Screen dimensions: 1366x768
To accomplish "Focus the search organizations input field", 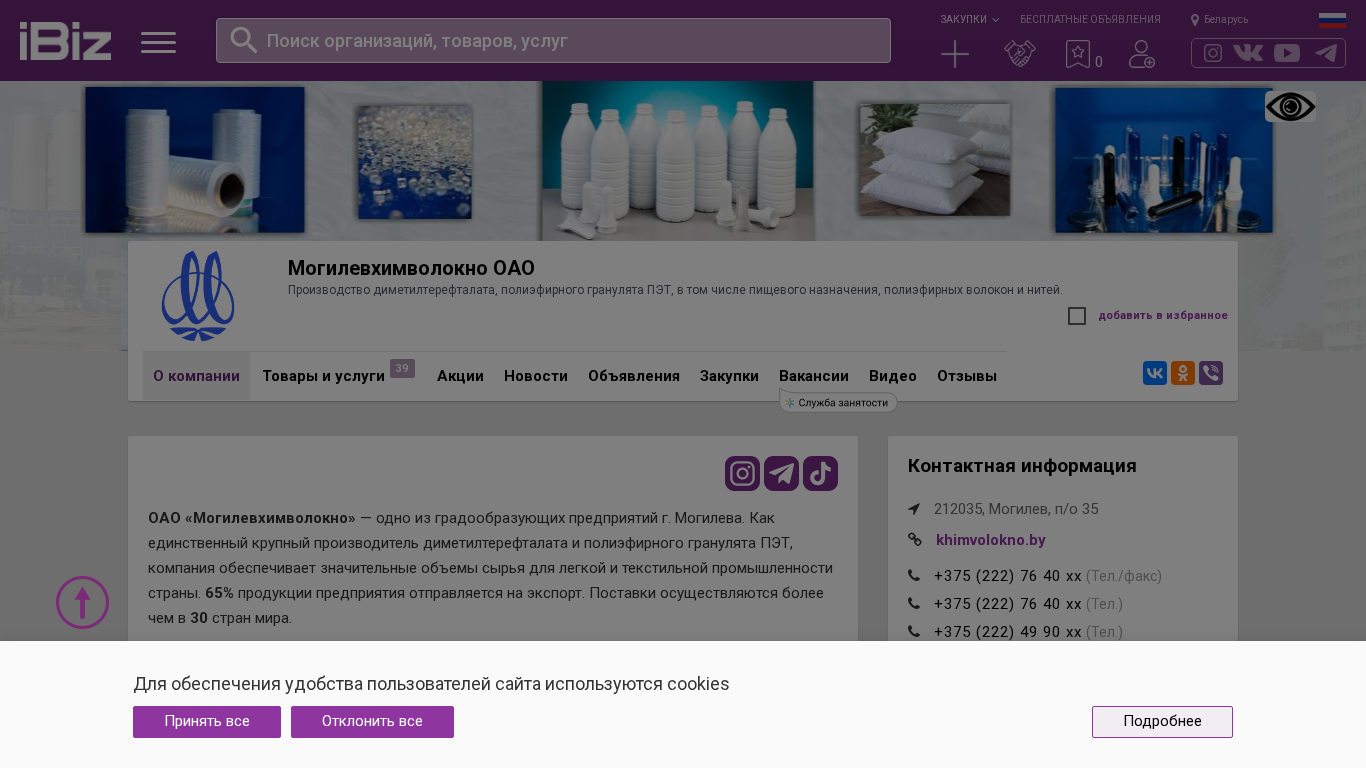I will pyautogui.click(x=553, y=40).
